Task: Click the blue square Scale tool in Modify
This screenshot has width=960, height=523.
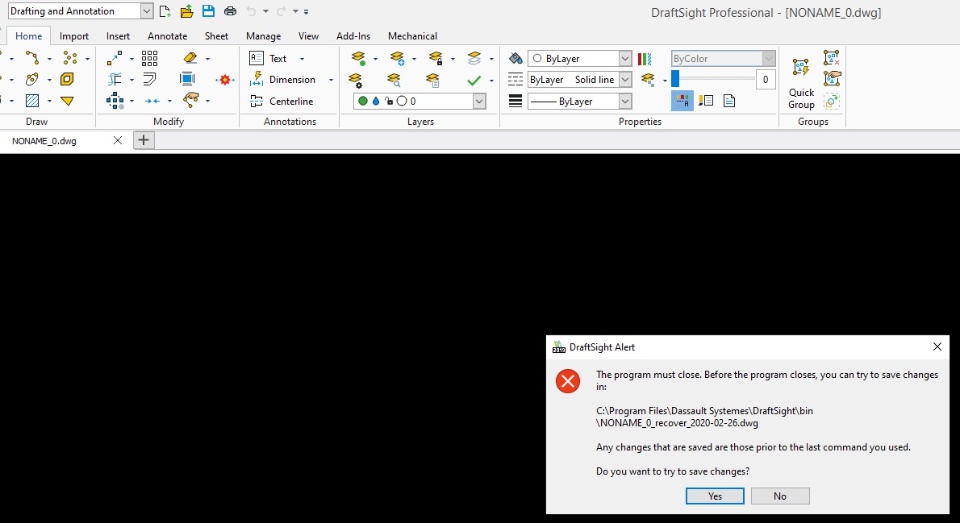Action: (187, 79)
